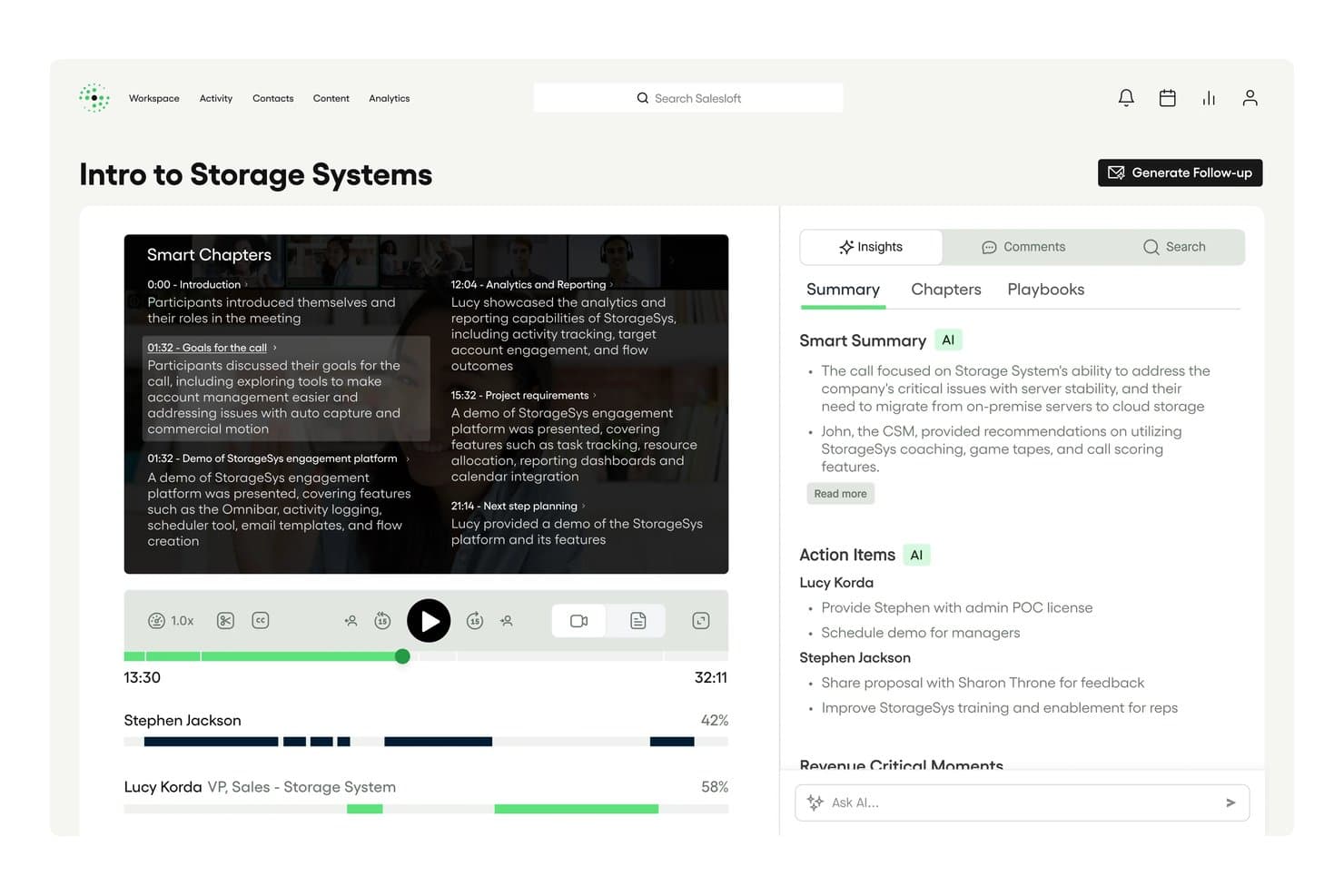Open the notifications bell

click(1126, 98)
